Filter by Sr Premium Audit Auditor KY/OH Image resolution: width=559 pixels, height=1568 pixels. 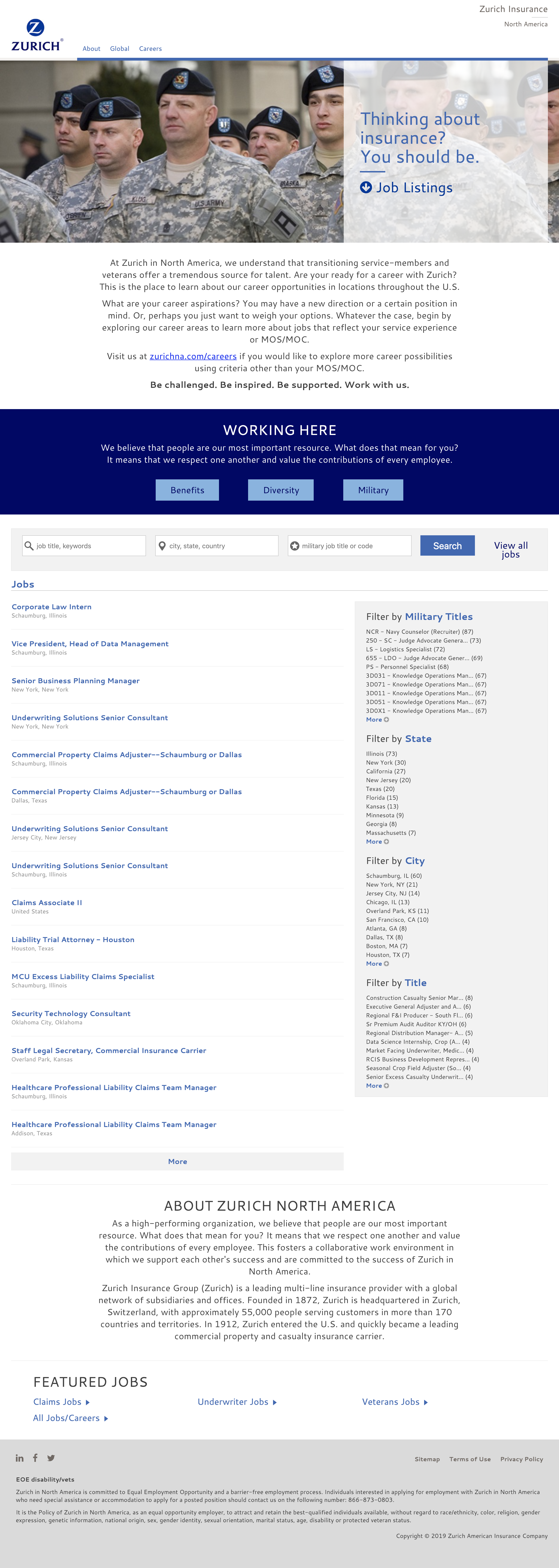416,1024
